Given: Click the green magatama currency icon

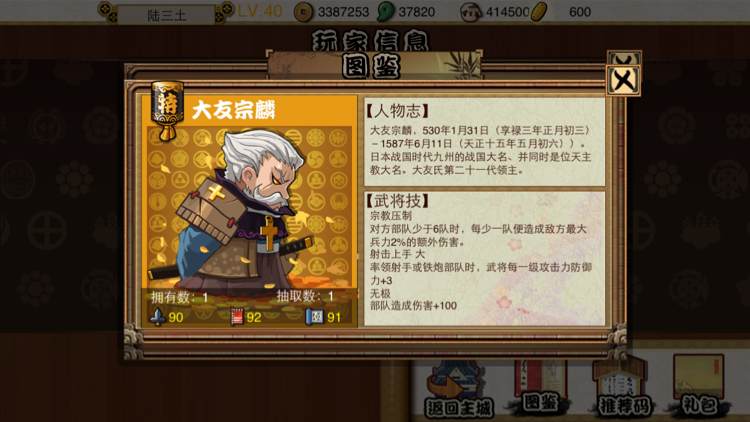Looking at the screenshot, I should click(x=386, y=11).
